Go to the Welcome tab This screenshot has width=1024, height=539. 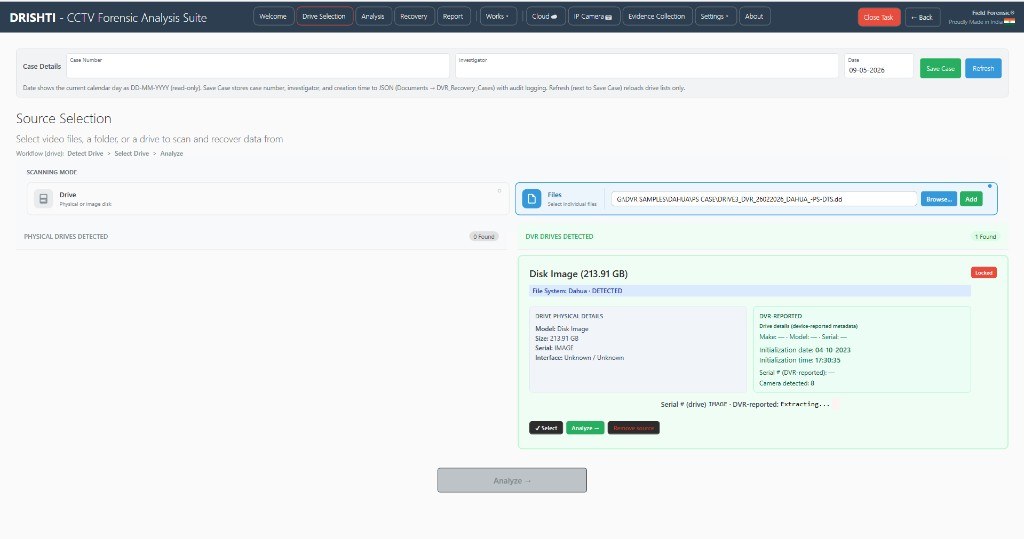pyautogui.click(x=273, y=16)
